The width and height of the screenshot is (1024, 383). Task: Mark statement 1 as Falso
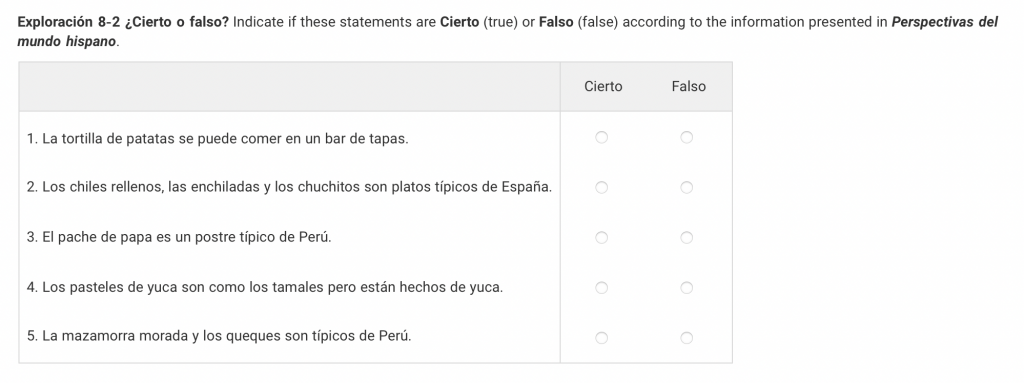pos(686,137)
